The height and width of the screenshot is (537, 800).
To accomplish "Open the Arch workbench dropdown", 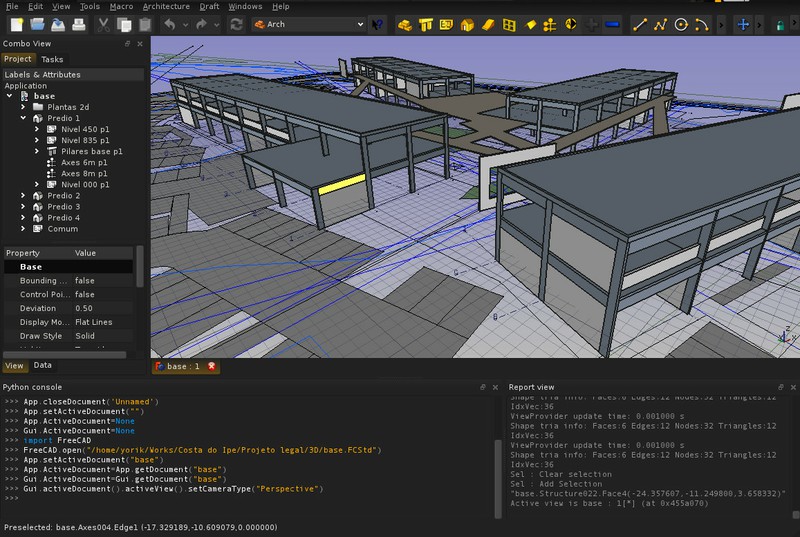I will pos(310,24).
